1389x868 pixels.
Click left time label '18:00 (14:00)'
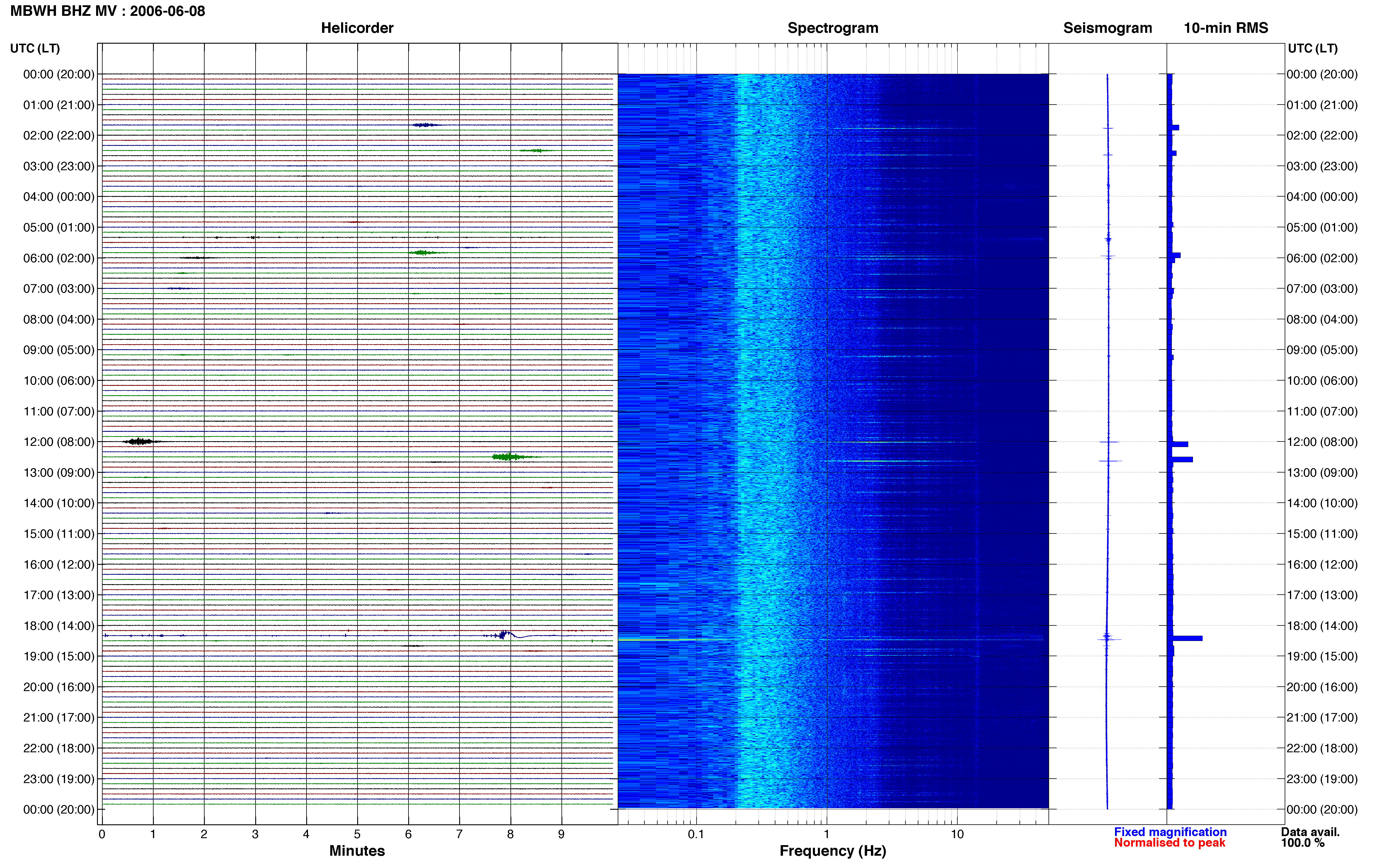click(59, 626)
